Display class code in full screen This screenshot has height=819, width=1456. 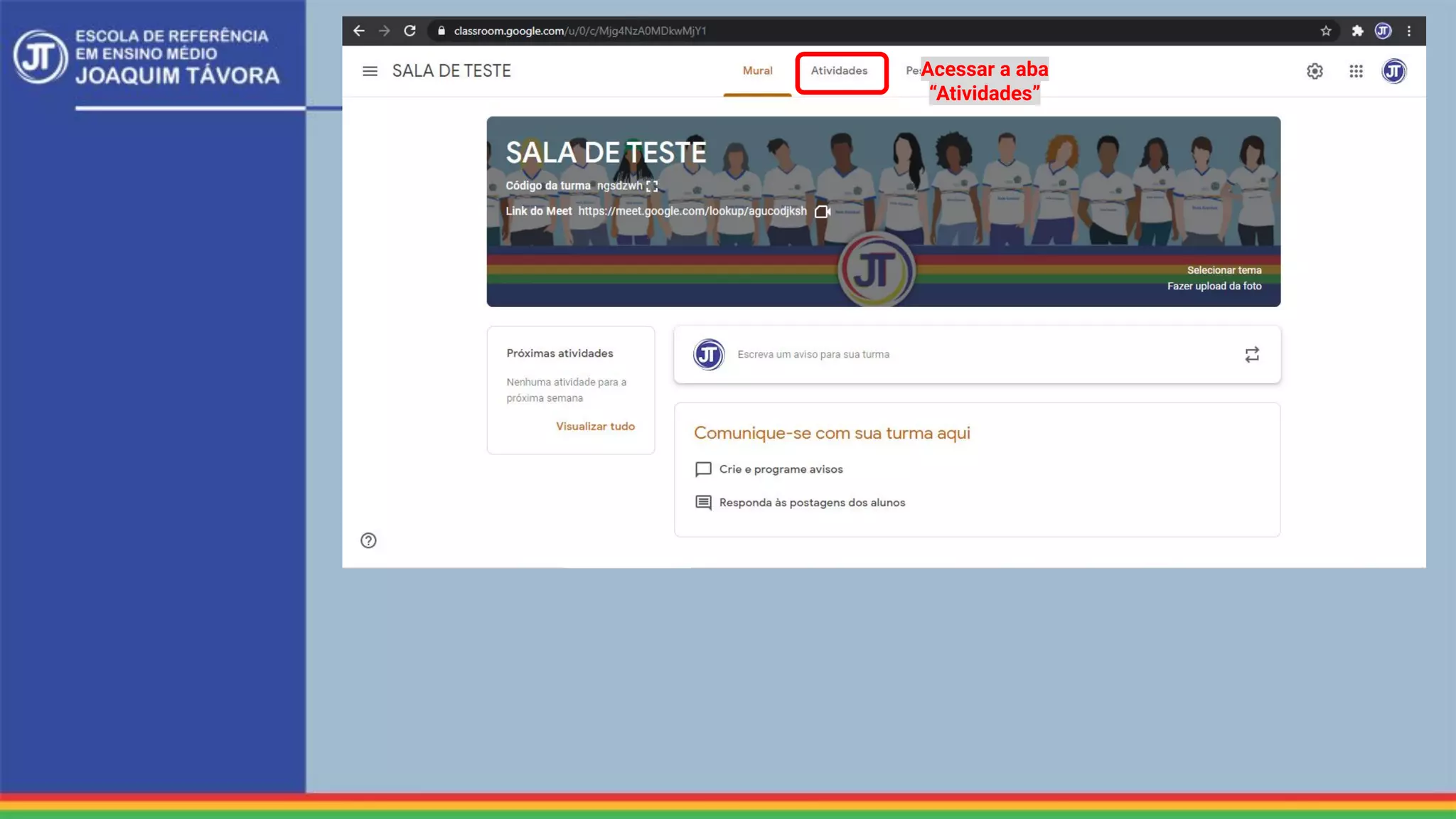tap(652, 186)
